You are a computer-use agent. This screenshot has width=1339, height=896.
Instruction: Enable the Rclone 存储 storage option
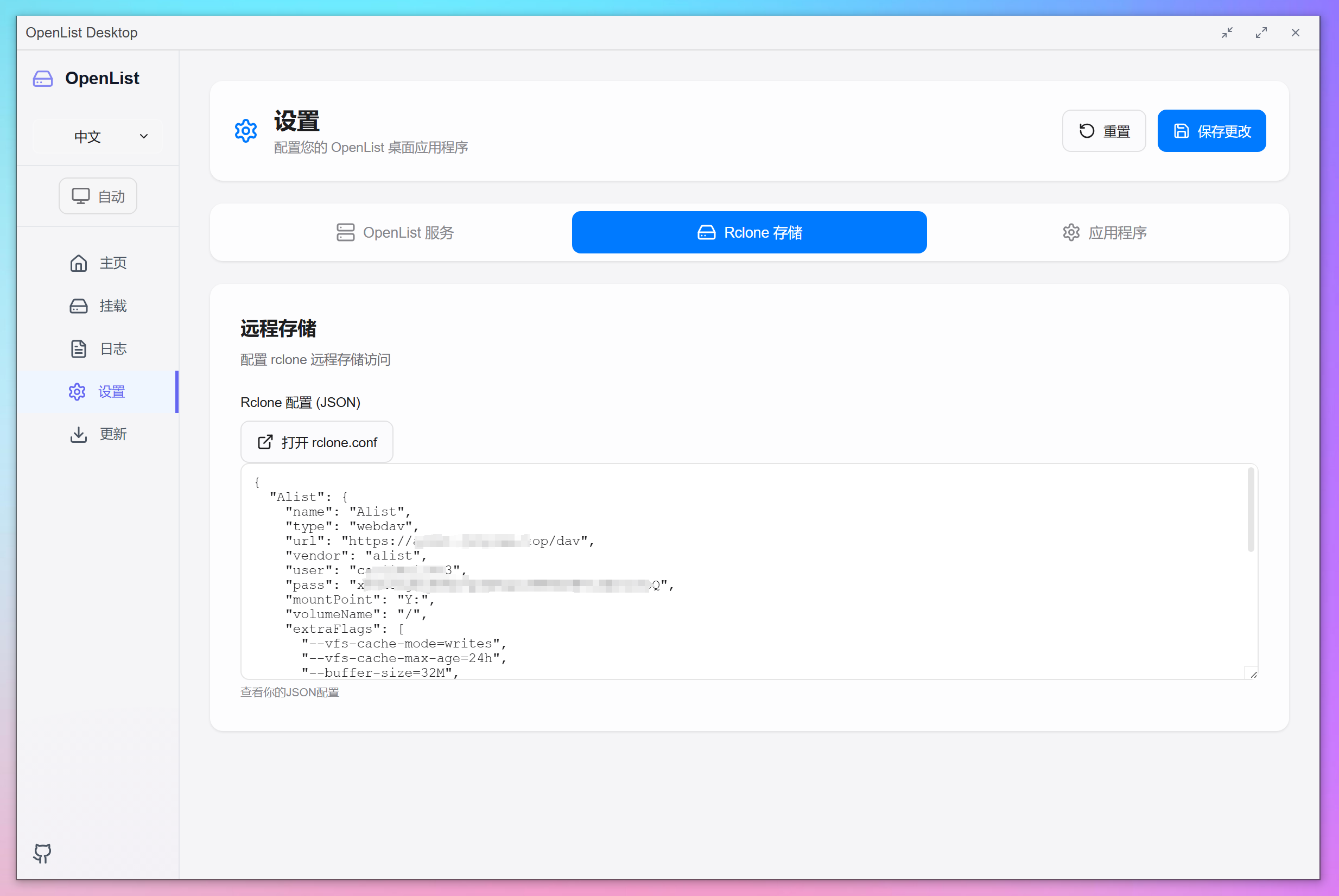click(x=748, y=232)
